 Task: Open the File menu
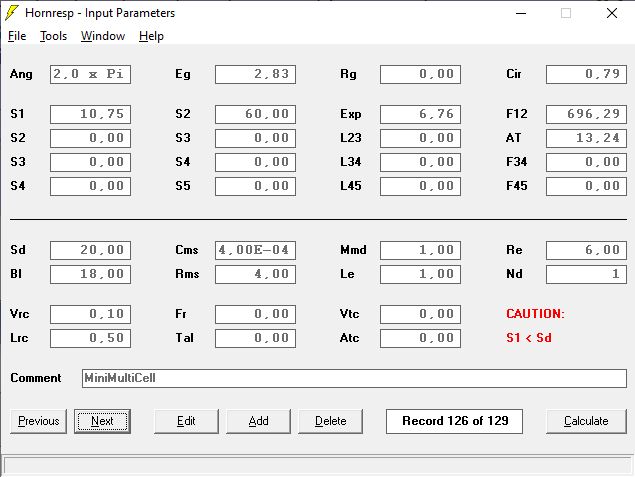[17, 36]
